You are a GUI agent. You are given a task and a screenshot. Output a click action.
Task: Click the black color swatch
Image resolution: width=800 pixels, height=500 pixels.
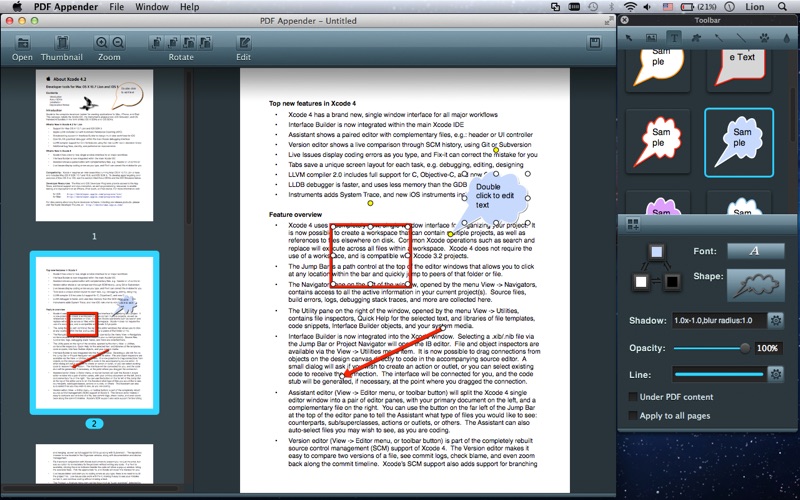click(x=672, y=282)
